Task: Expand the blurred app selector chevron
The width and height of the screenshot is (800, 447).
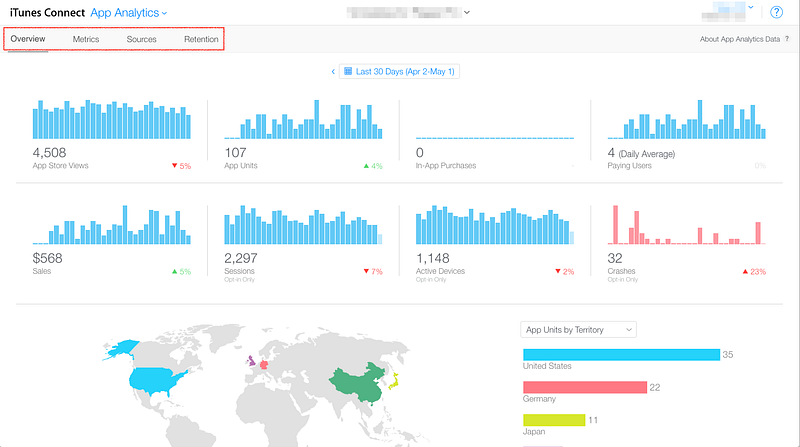Action: tap(466, 12)
